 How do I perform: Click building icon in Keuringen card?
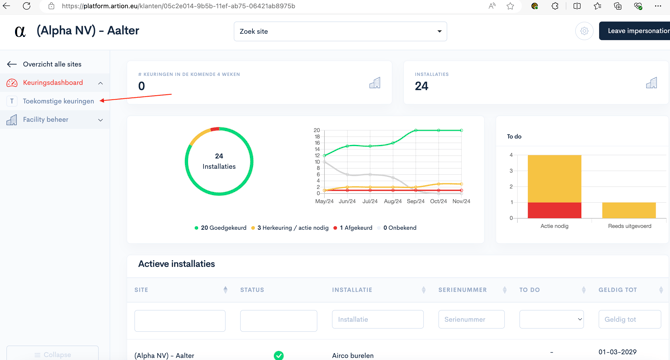click(x=374, y=83)
